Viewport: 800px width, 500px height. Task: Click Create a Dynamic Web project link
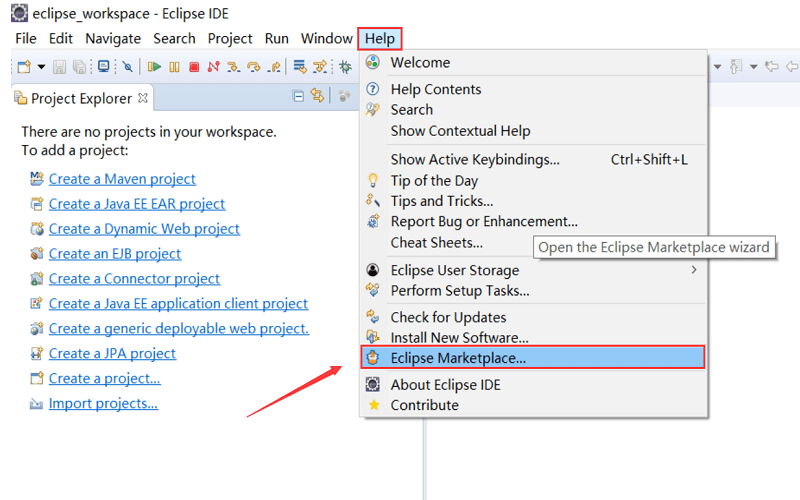(x=144, y=229)
